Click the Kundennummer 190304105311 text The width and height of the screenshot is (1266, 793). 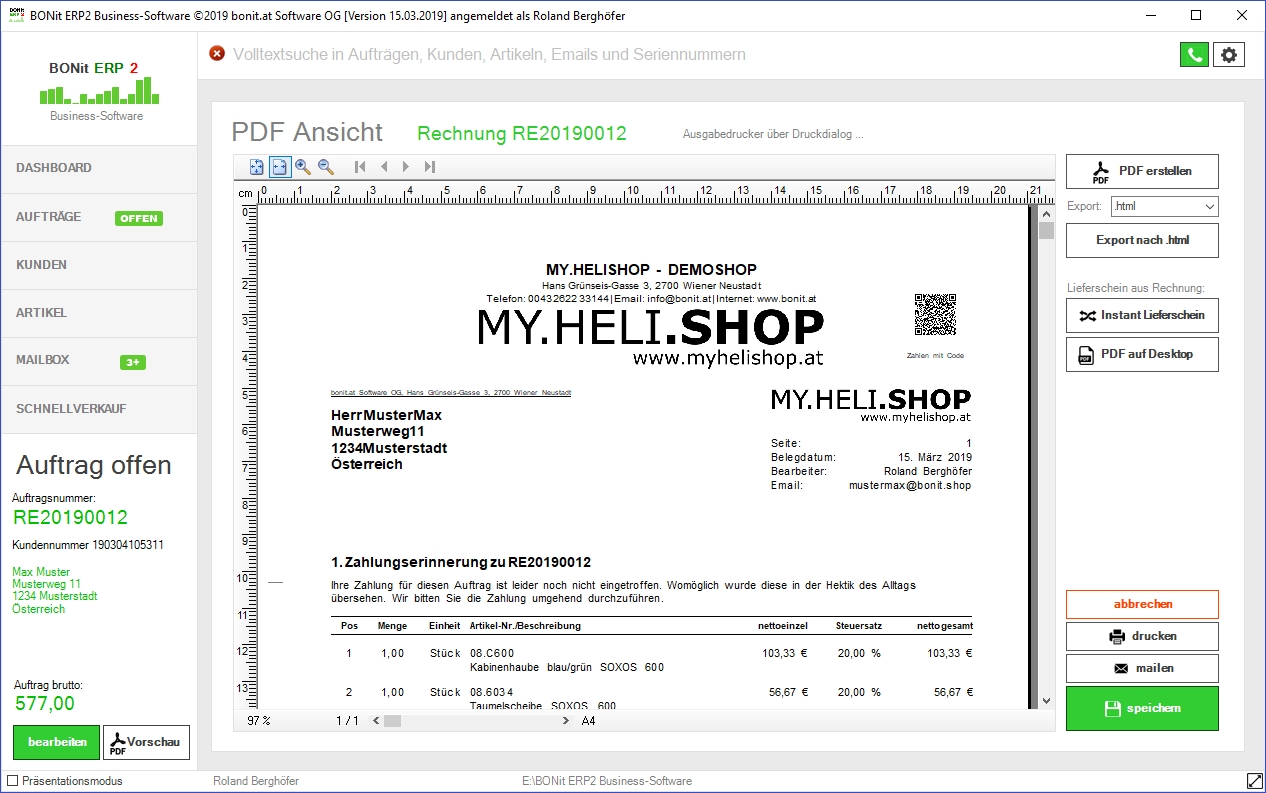pos(88,545)
